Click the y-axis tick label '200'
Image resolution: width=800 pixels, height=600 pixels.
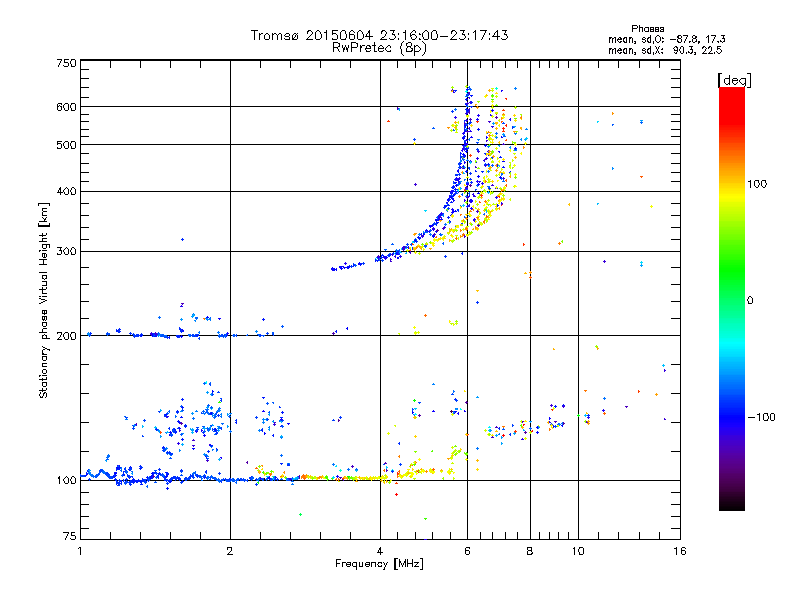[x=66, y=336]
